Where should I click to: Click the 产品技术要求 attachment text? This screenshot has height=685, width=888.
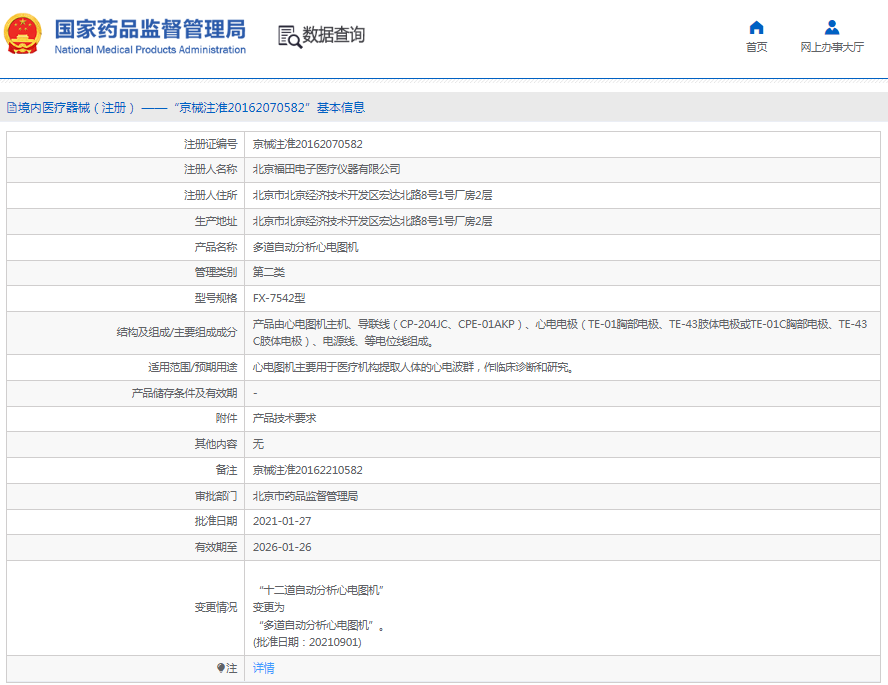click(284, 419)
